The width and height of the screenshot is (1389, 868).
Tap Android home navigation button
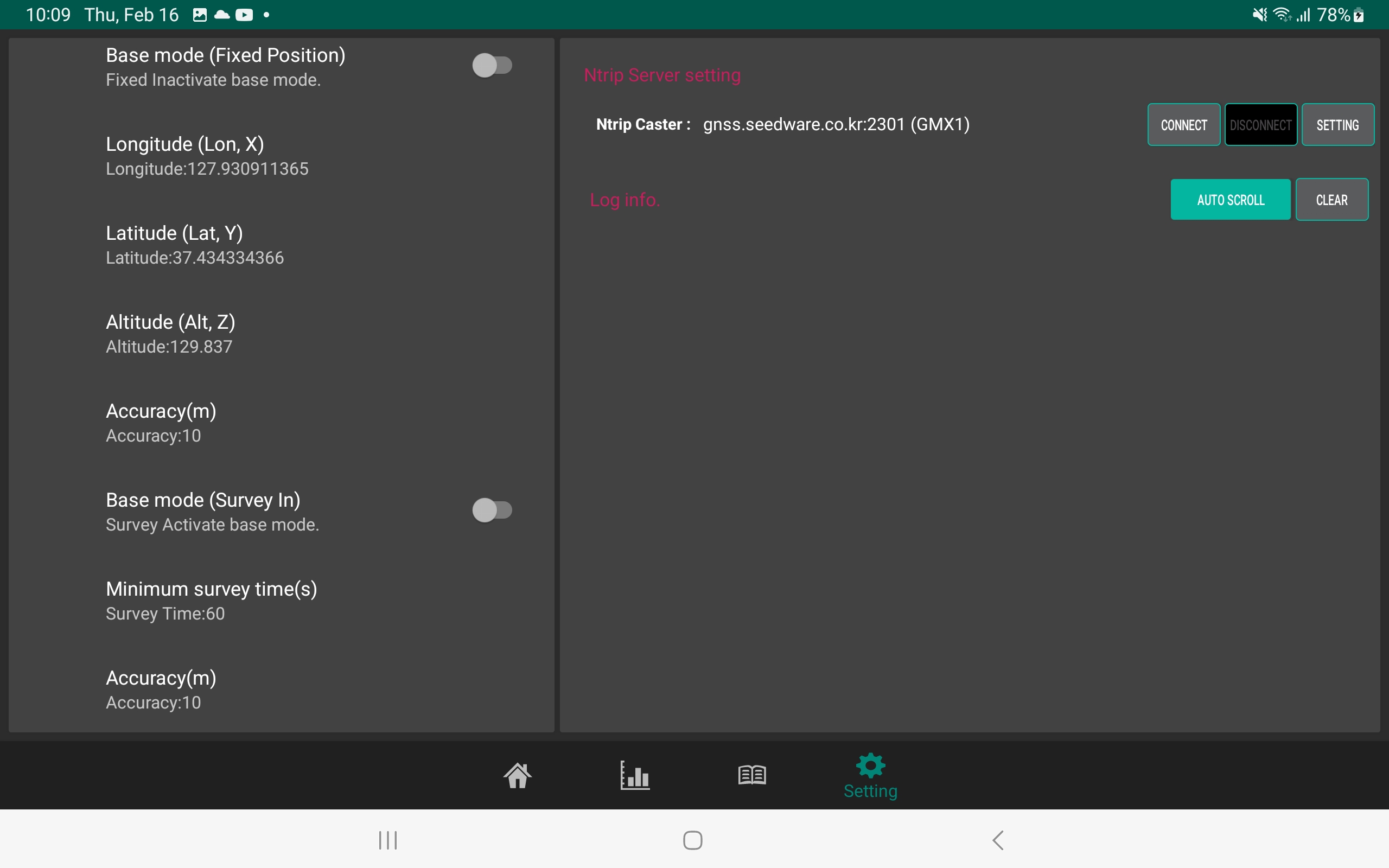click(693, 840)
